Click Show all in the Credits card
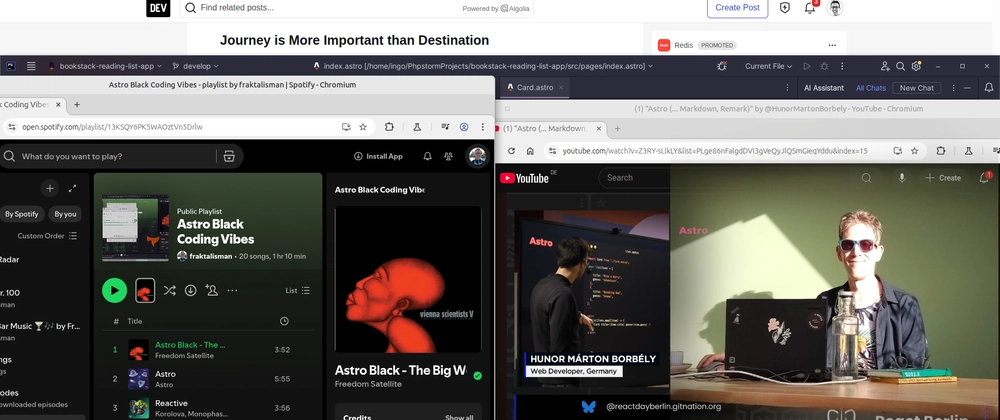Screen dimensions: 1000x420 459,417
